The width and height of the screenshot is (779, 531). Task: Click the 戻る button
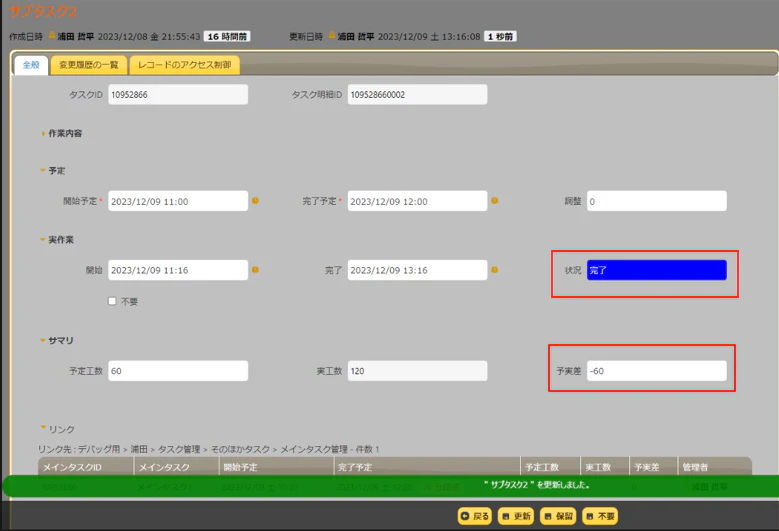475,516
